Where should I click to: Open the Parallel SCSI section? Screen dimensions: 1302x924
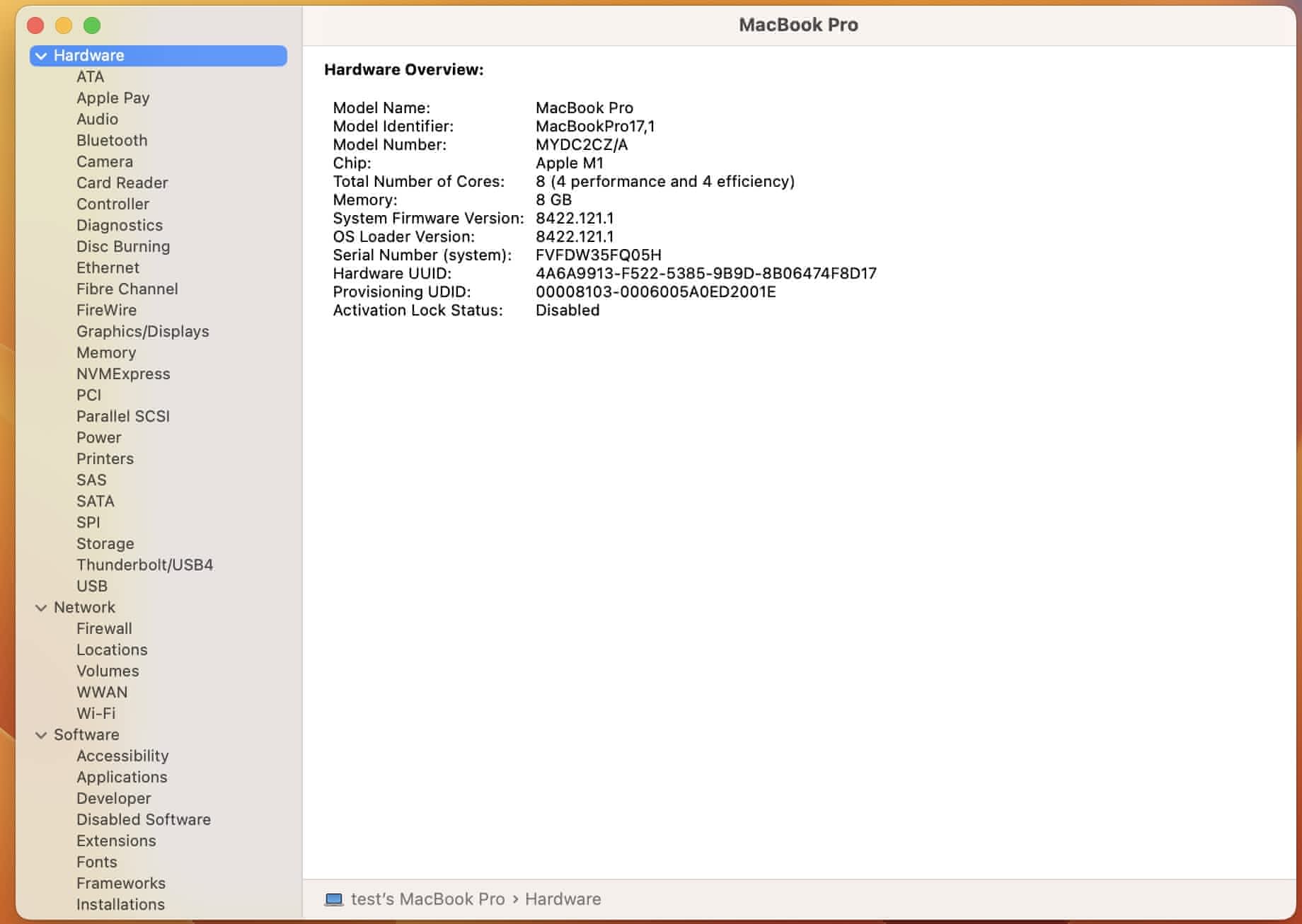click(x=123, y=416)
